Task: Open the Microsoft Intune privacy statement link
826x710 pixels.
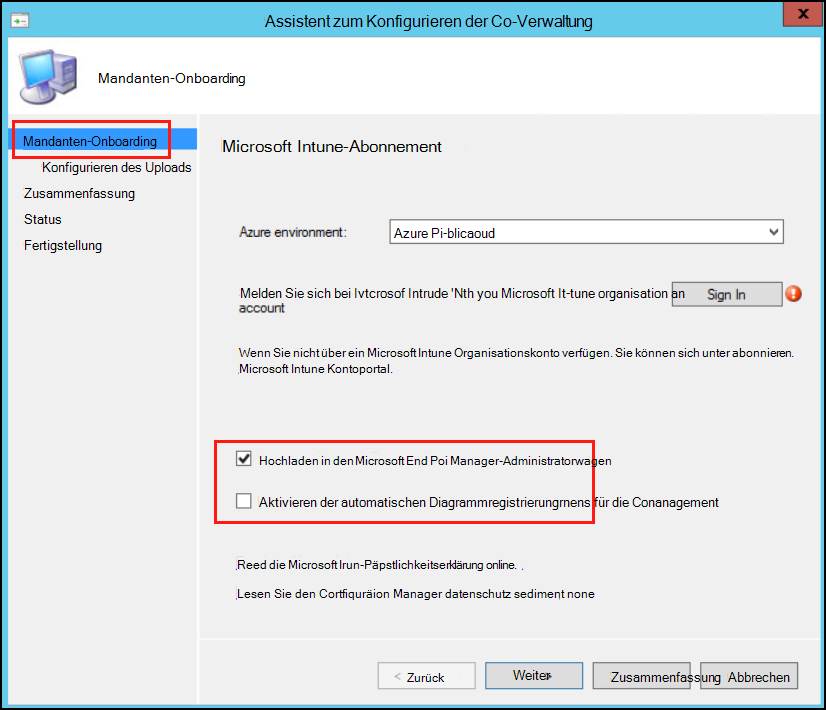Action: click(376, 565)
